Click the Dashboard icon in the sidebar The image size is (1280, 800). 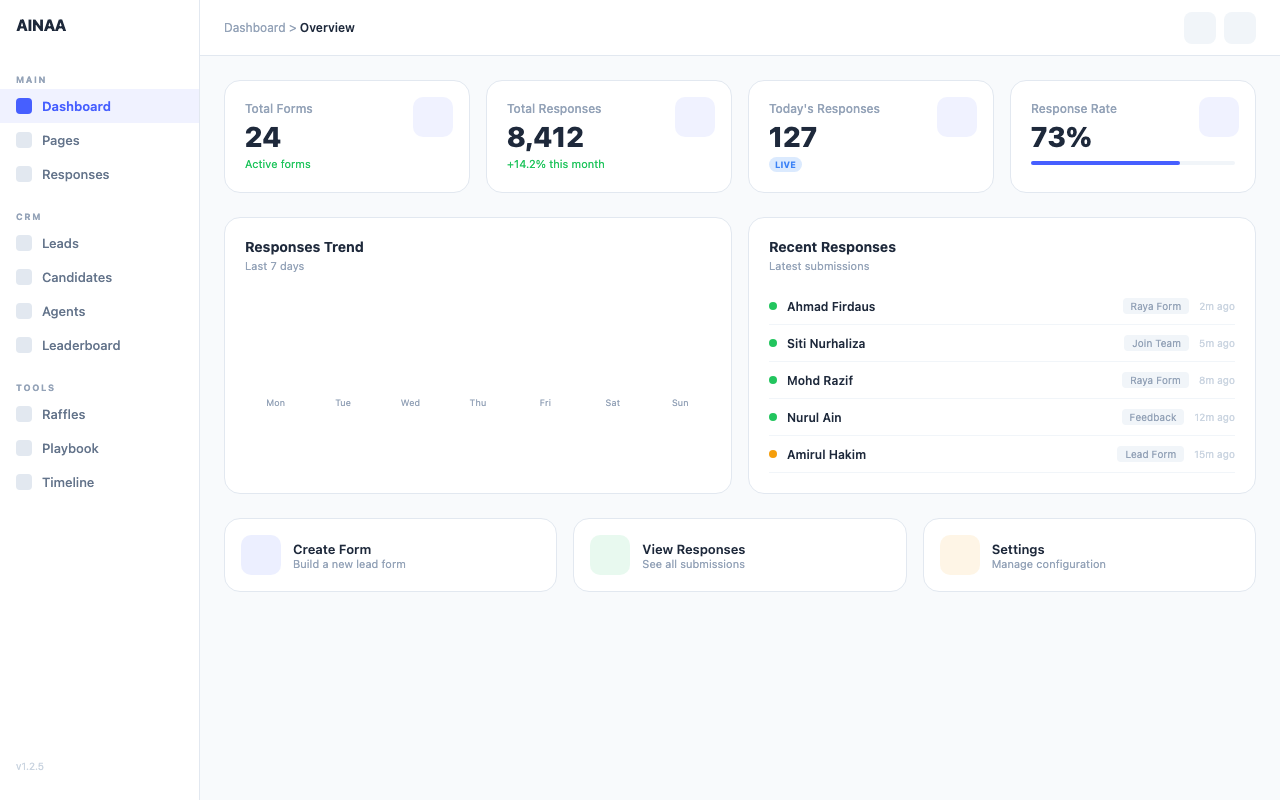tap(23, 105)
